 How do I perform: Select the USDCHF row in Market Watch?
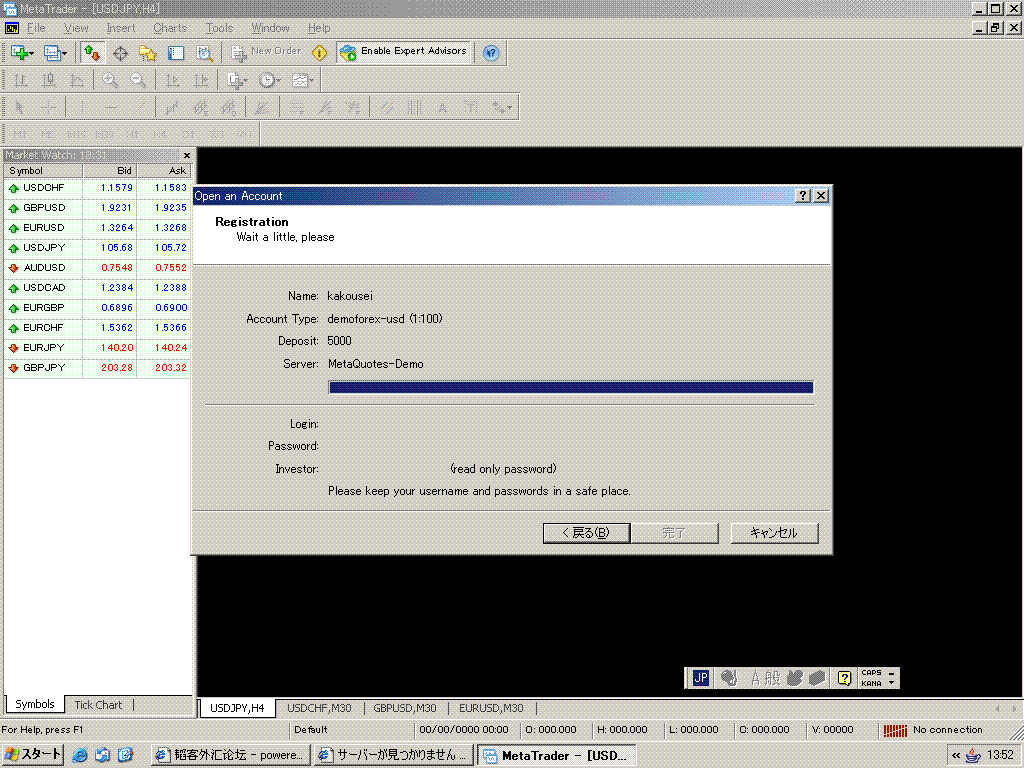97,187
